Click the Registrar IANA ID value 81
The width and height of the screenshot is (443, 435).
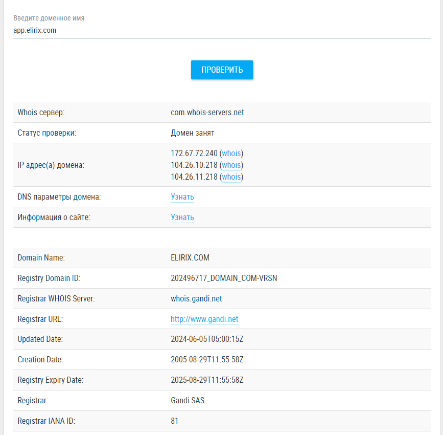[174, 421]
